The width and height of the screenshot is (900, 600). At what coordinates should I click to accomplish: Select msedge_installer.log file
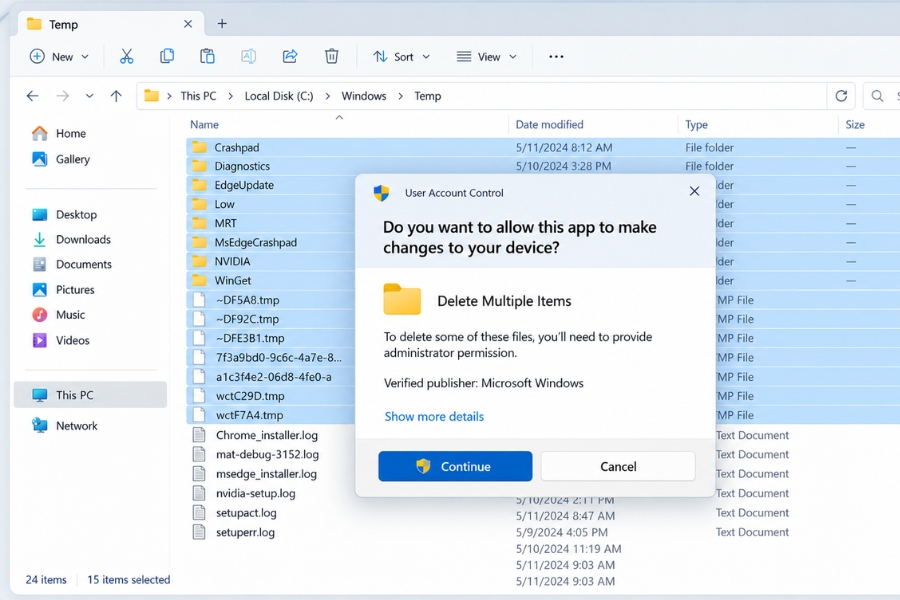point(266,474)
